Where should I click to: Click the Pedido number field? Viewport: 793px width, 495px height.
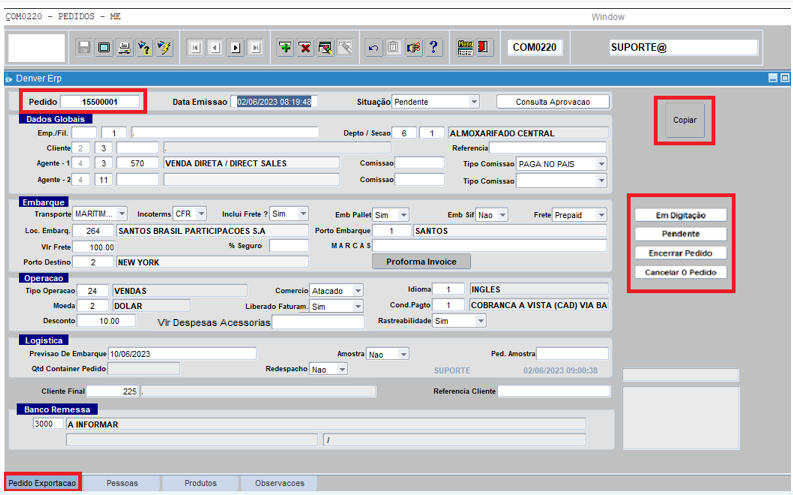(x=100, y=102)
